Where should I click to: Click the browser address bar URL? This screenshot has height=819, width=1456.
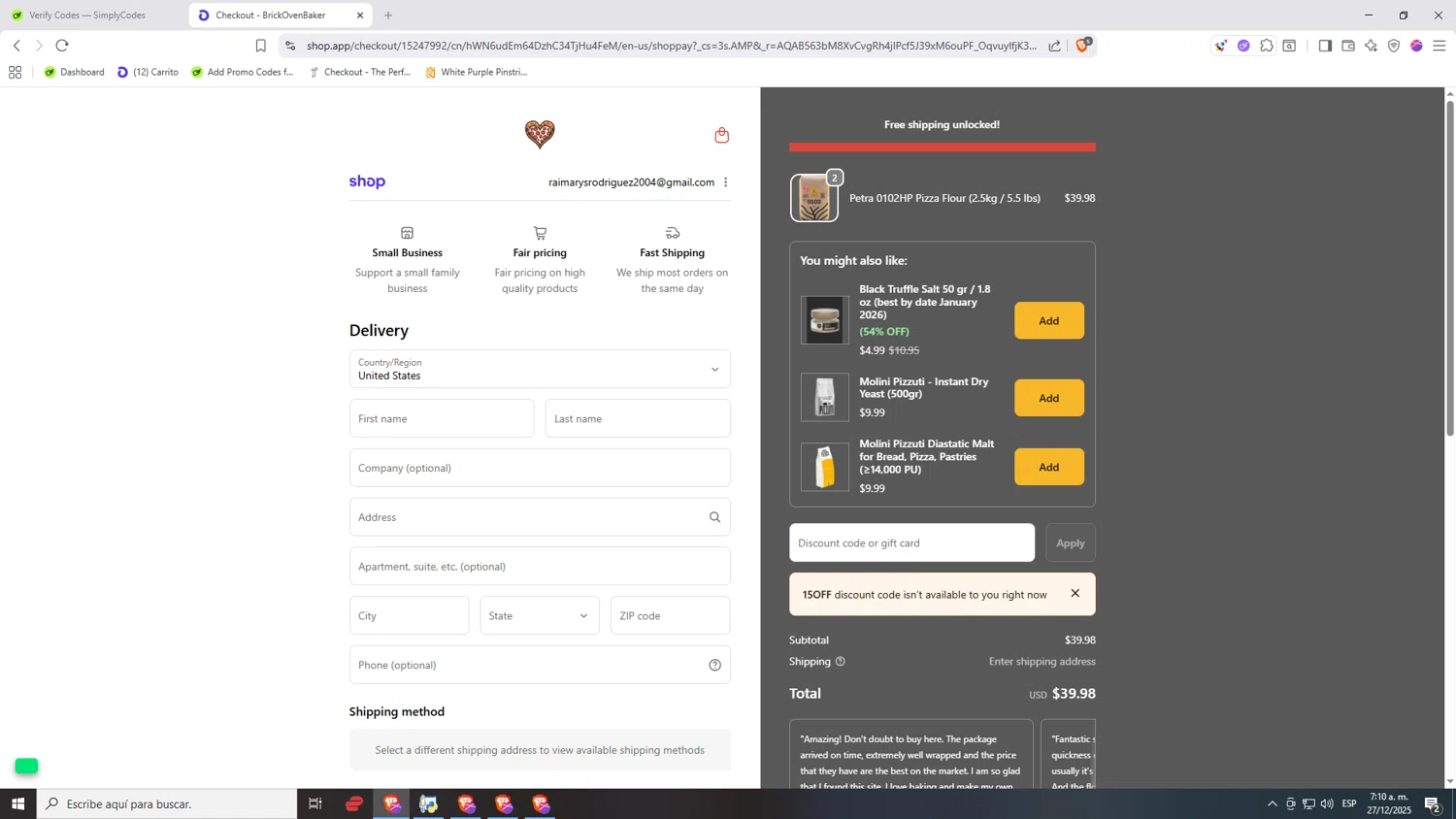click(672, 46)
